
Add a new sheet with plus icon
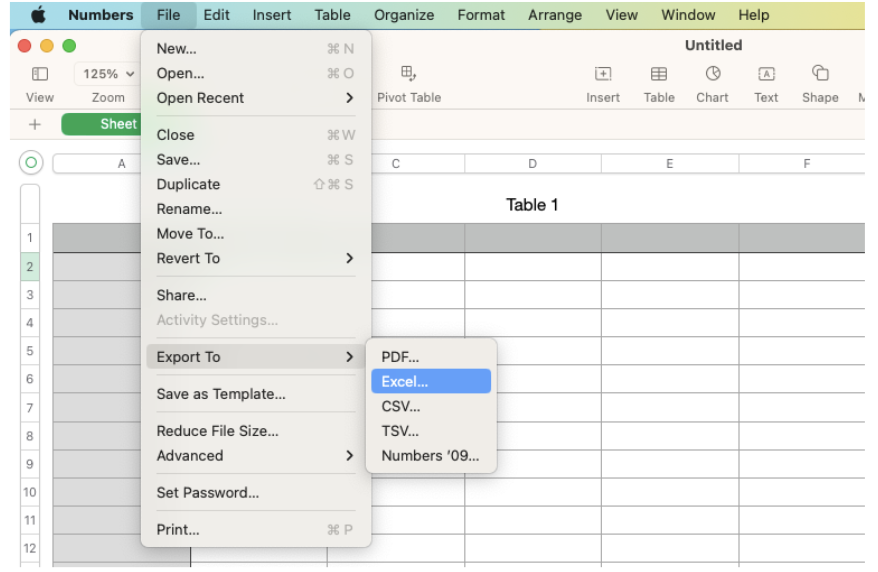pos(35,124)
